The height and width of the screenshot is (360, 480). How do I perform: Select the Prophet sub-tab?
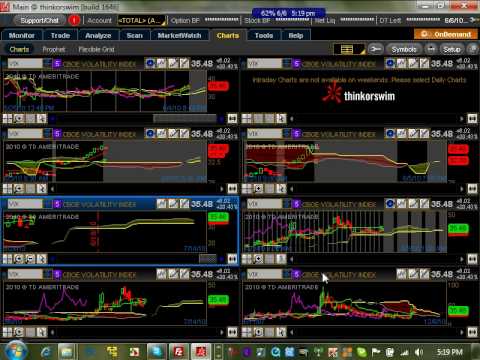point(54,49)
